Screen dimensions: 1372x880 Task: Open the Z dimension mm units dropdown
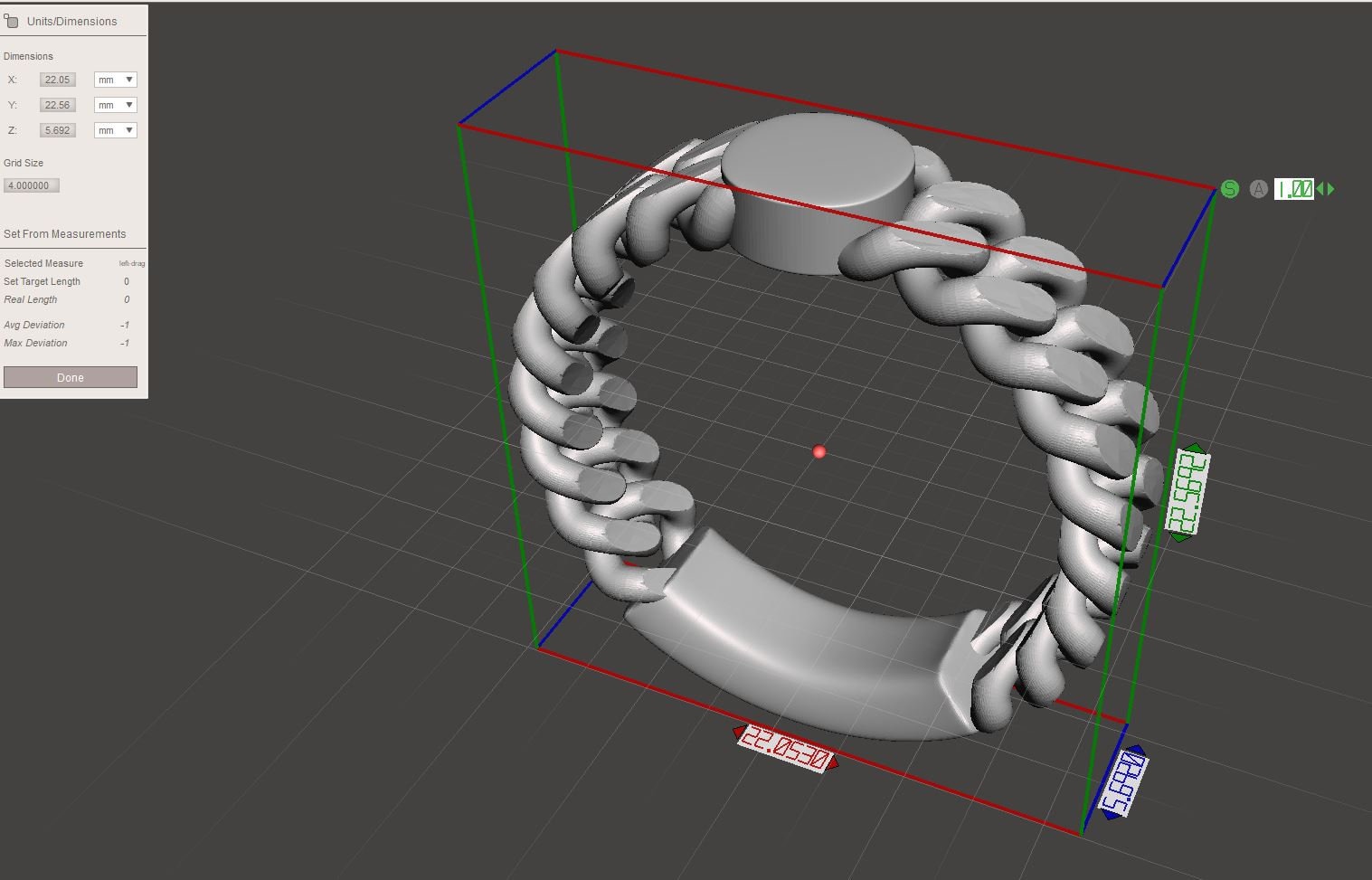coord(115,130)
